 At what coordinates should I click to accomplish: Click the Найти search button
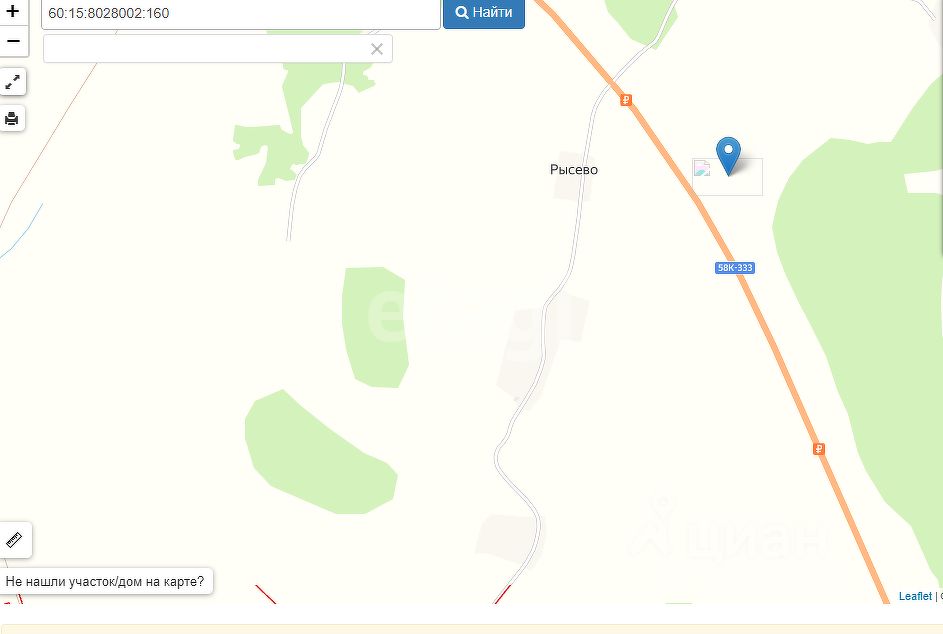pos(484,13)
